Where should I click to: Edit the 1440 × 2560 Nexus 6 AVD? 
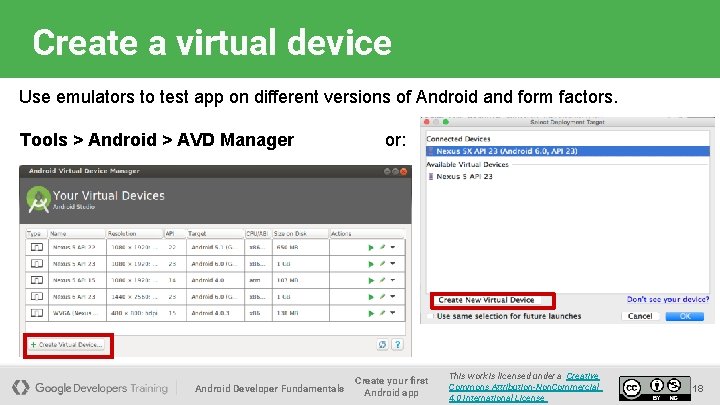(x=382, y=297)
